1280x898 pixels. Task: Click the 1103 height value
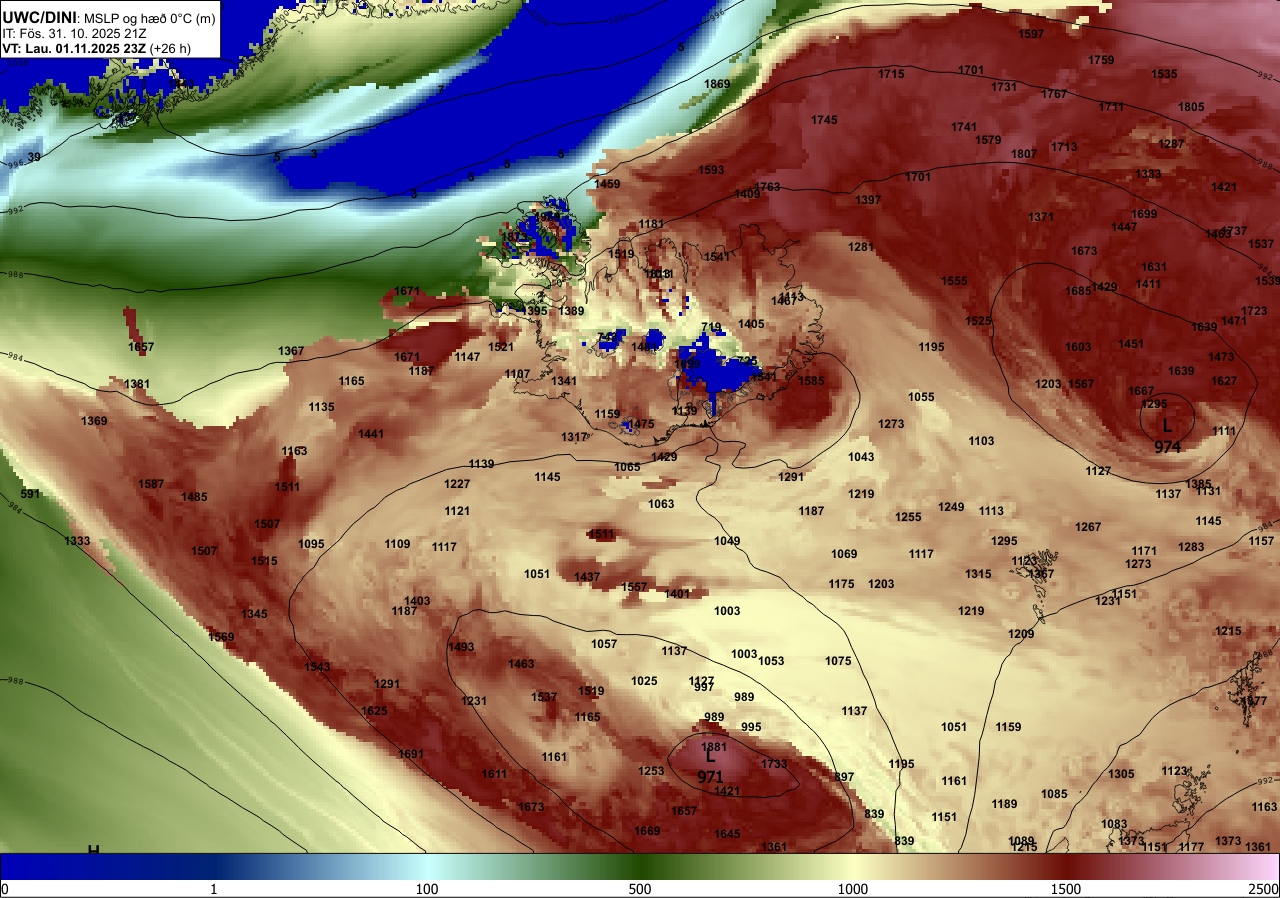[981, 441]
